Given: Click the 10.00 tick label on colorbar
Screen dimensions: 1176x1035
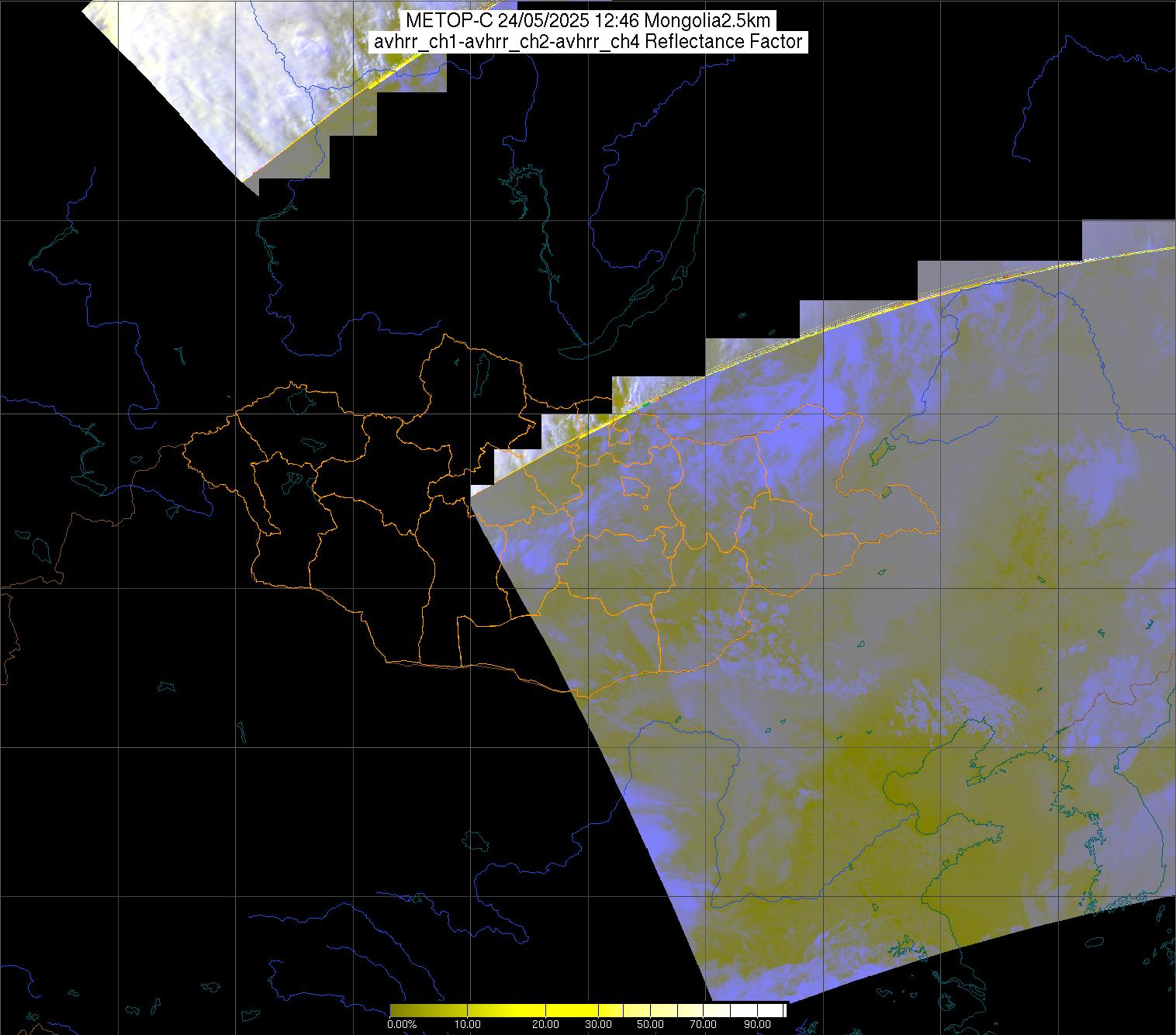Looking at the screenshot, I should (x=469, y=1025).
